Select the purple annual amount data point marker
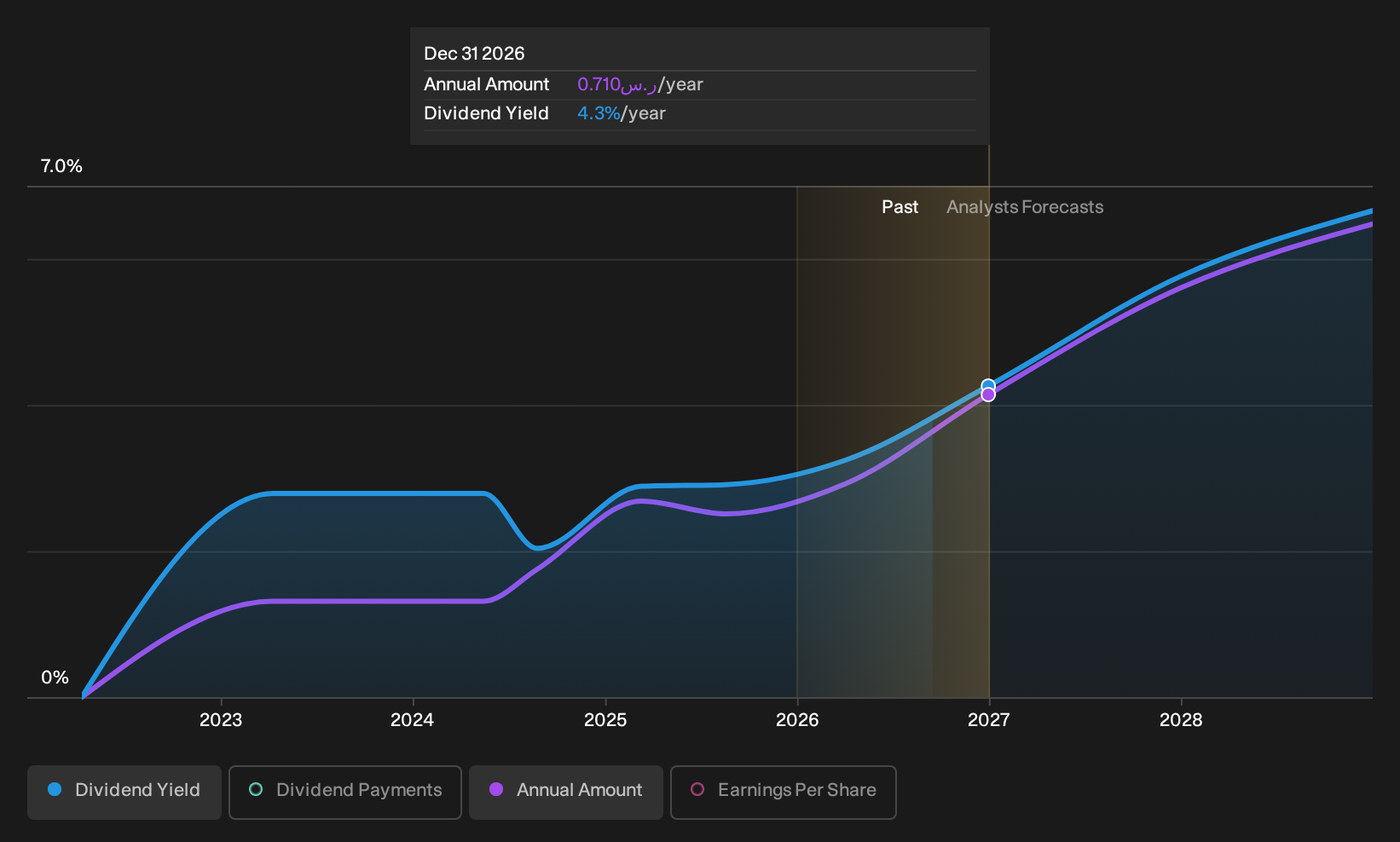The width and height of the screenshot is (1400, 842). click(988, 395)
